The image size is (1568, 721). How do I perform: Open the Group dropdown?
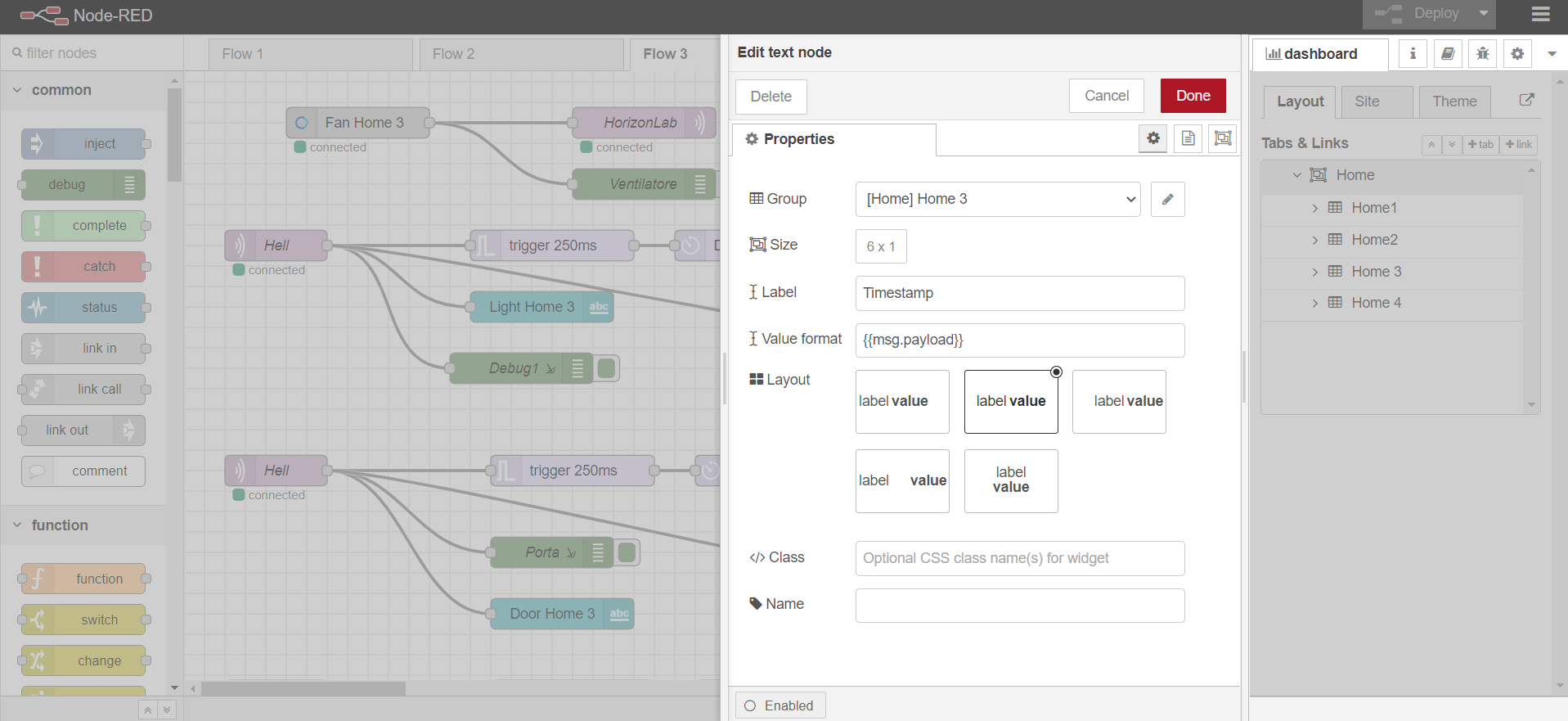coord(997,199)
